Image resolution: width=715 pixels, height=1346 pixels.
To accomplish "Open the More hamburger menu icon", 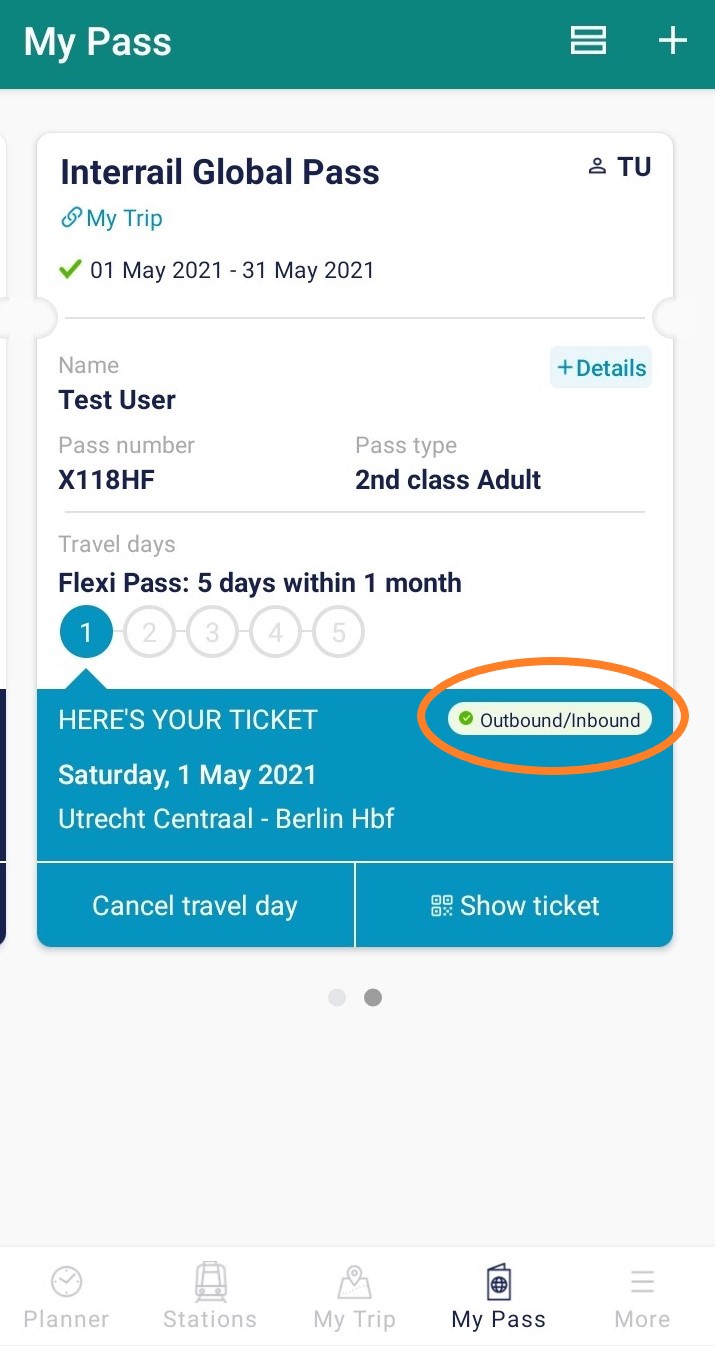I will pyautogui.click(x=642, y=1281).
